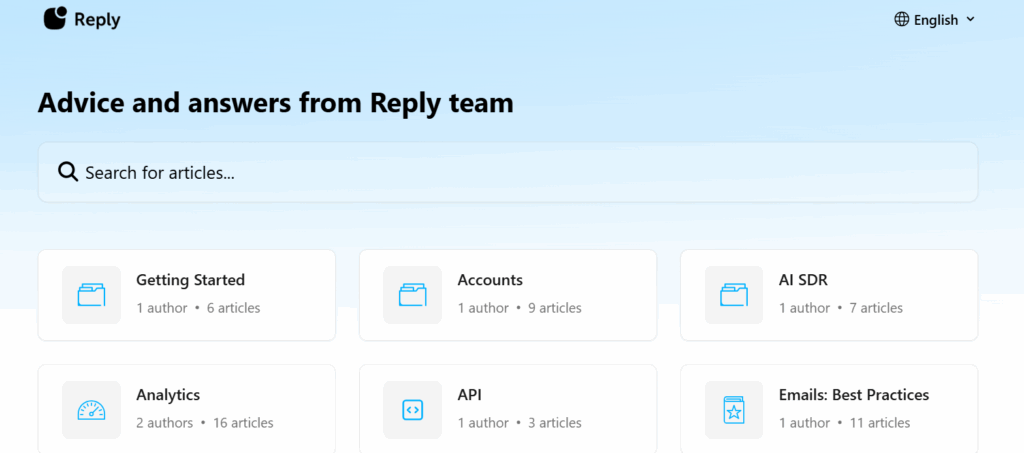Click the Reply logo icon
Screen dimensions: 1024x453
(56, 18)
